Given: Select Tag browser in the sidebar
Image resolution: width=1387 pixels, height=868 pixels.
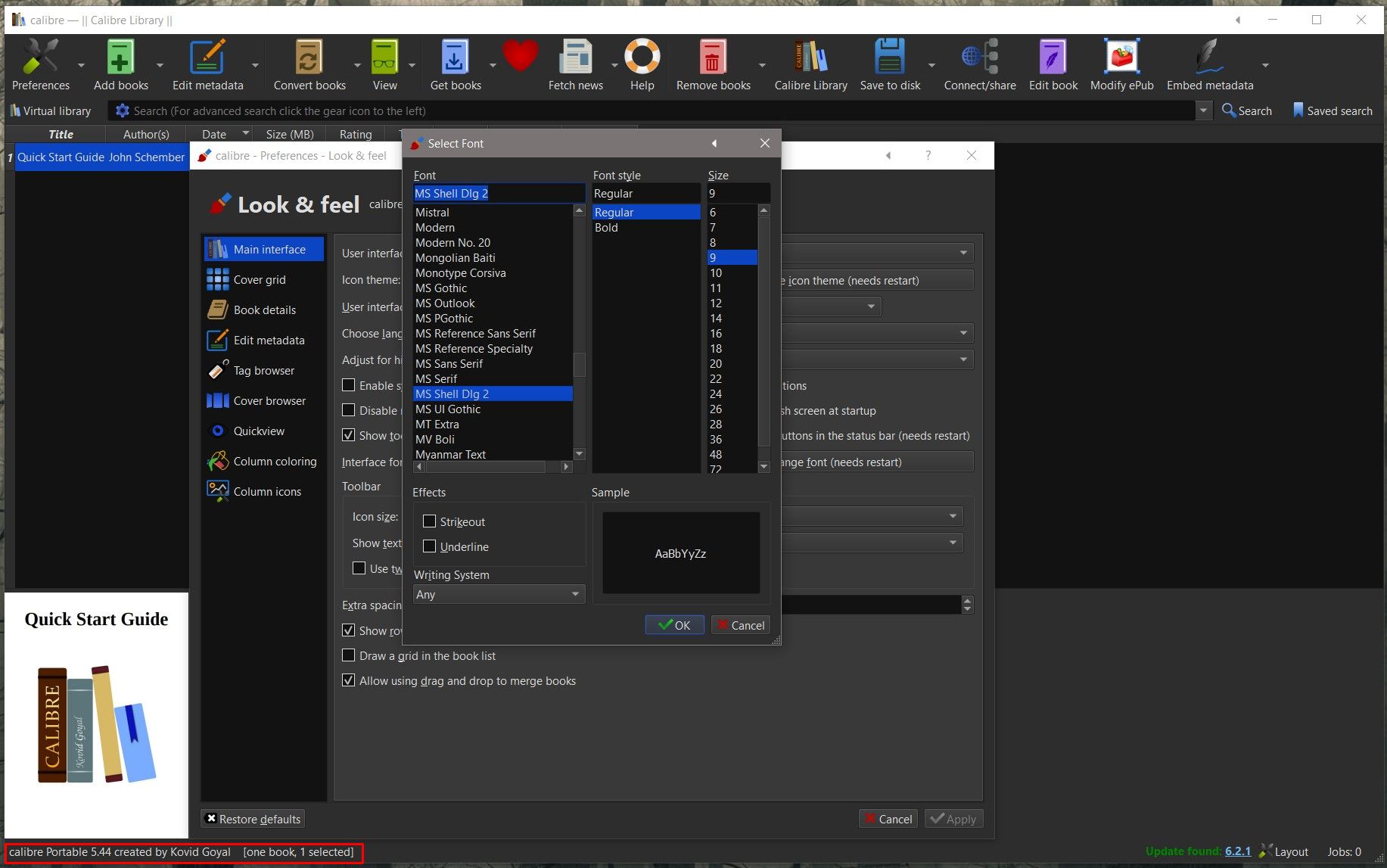Looking at the screenshot, I should coord(263,370).
